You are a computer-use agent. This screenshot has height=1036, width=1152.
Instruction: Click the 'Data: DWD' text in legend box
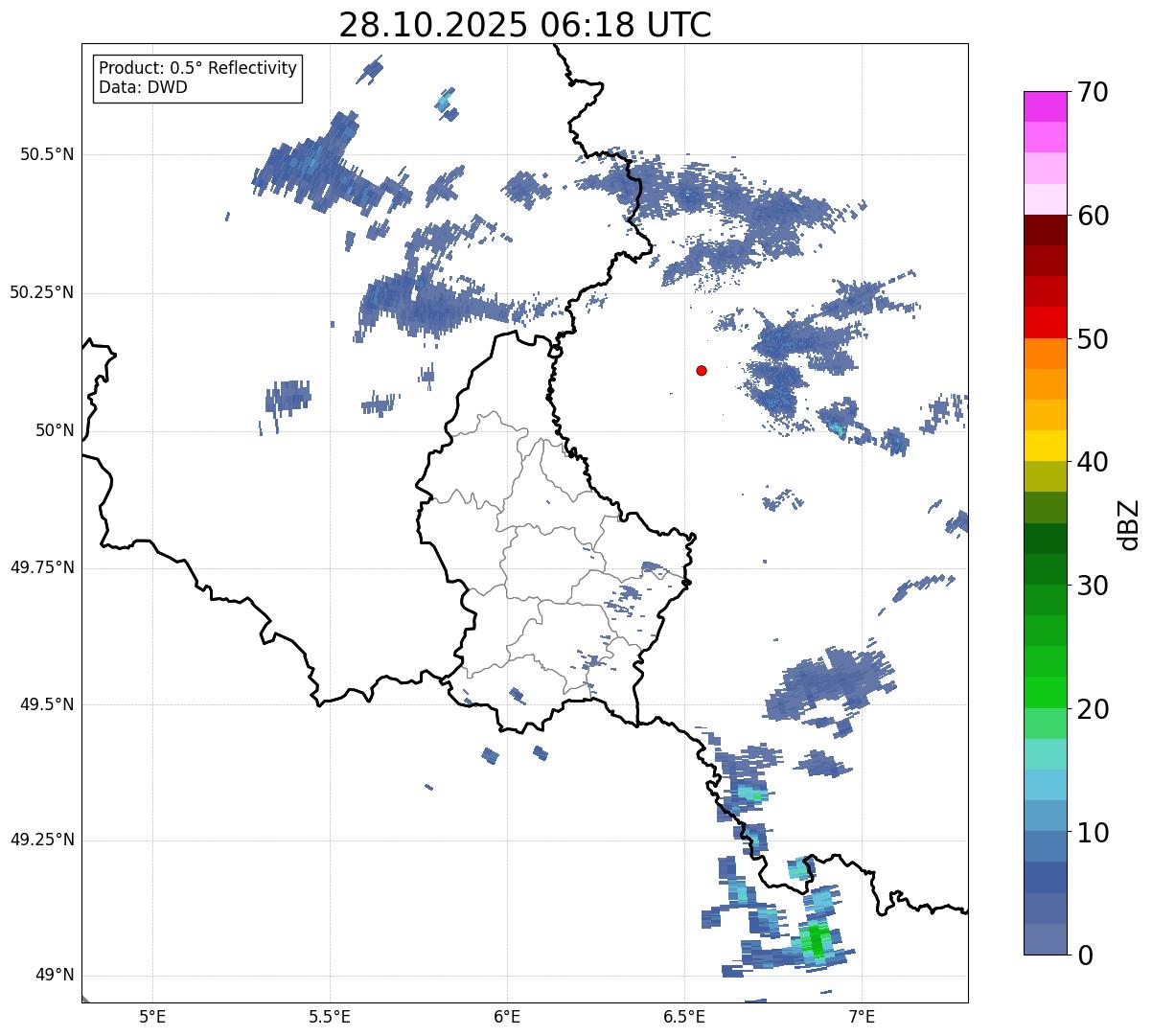point(143,87)
